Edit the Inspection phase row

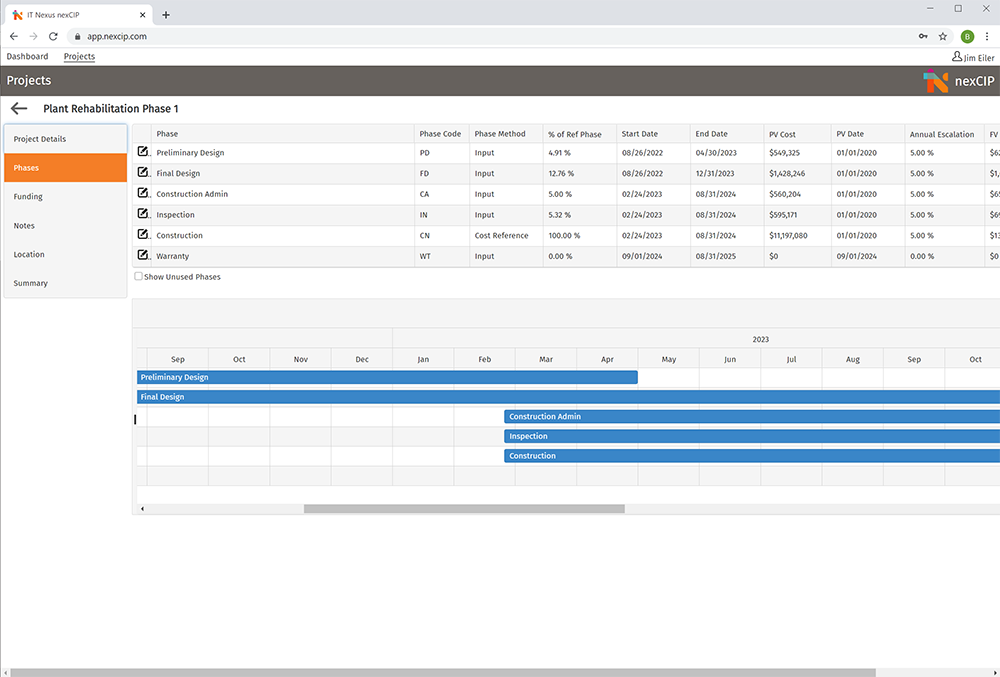tap(143, 214)
